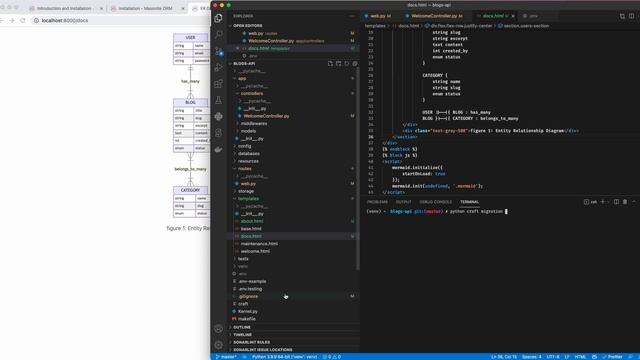
Task: Expand the OUTLINE section
Action: [x=242, y=327]
